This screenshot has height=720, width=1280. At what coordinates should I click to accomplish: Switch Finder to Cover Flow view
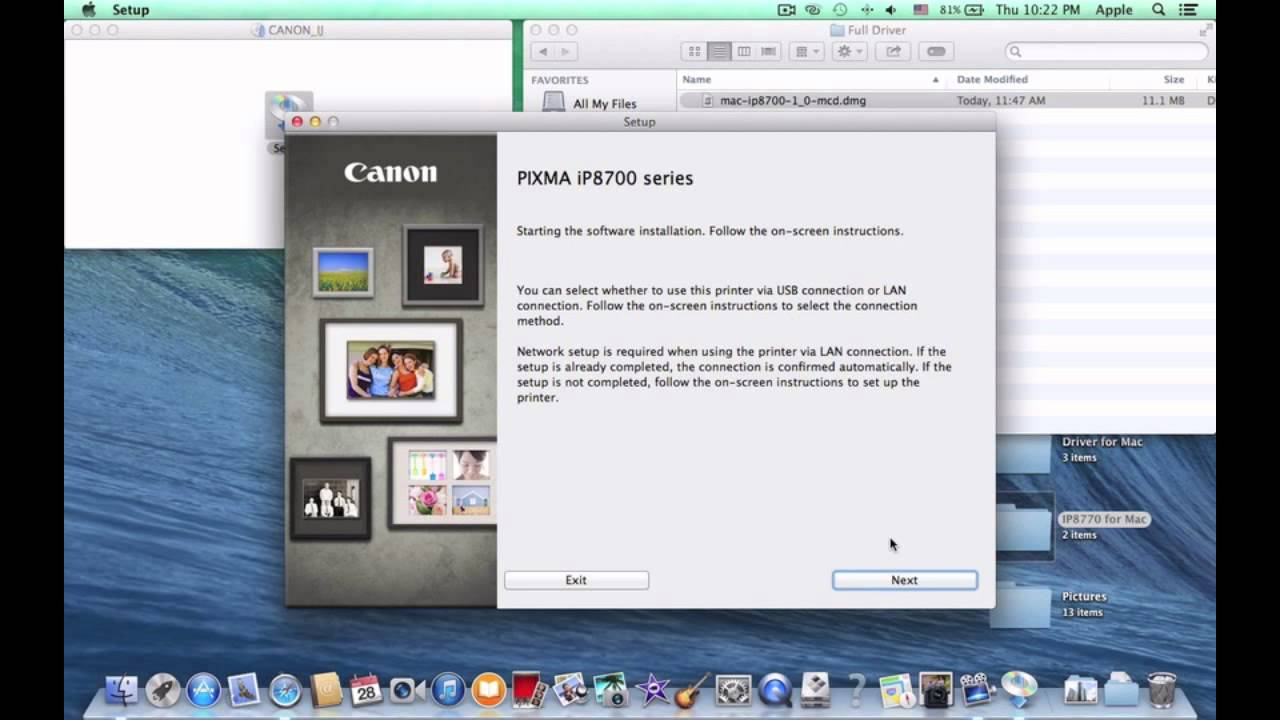(768, 51)
